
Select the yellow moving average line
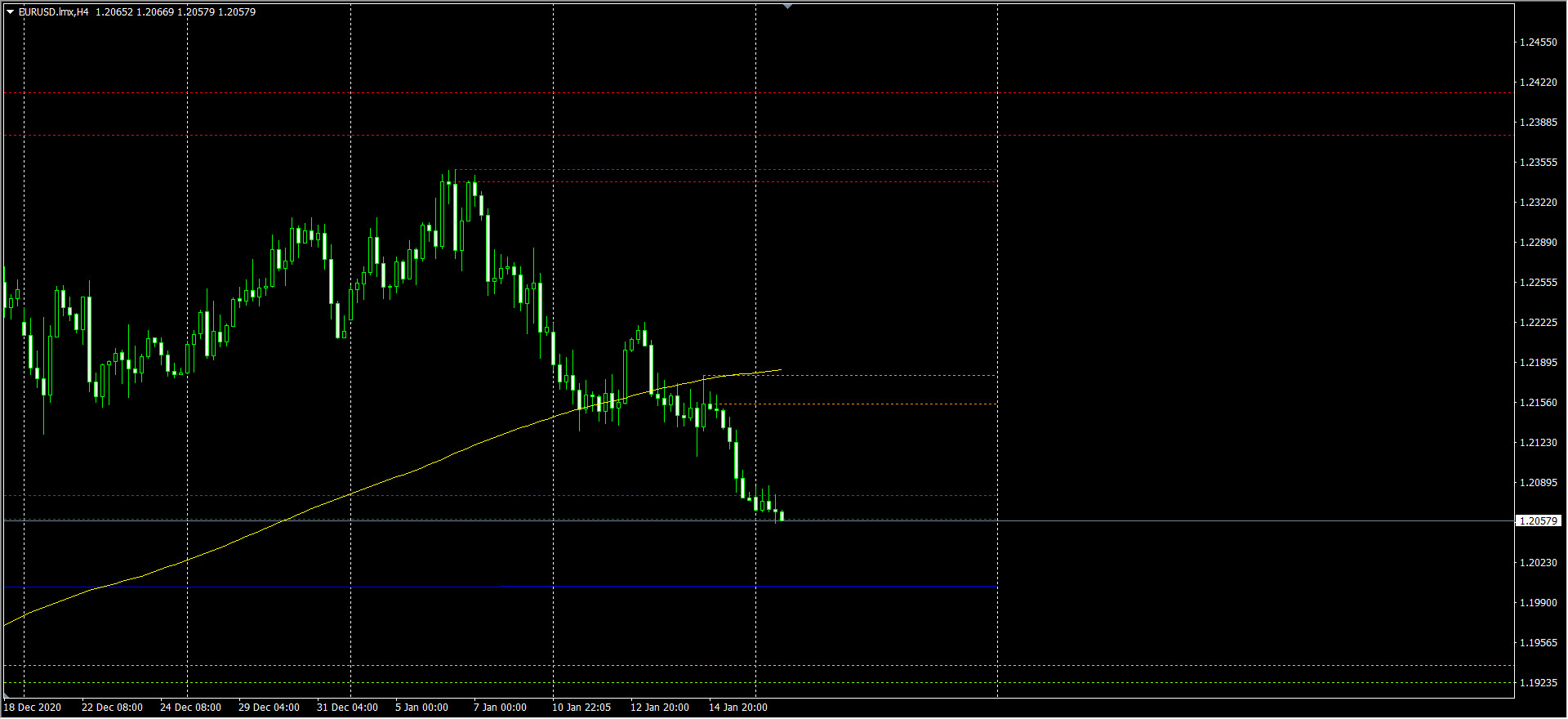392,478
